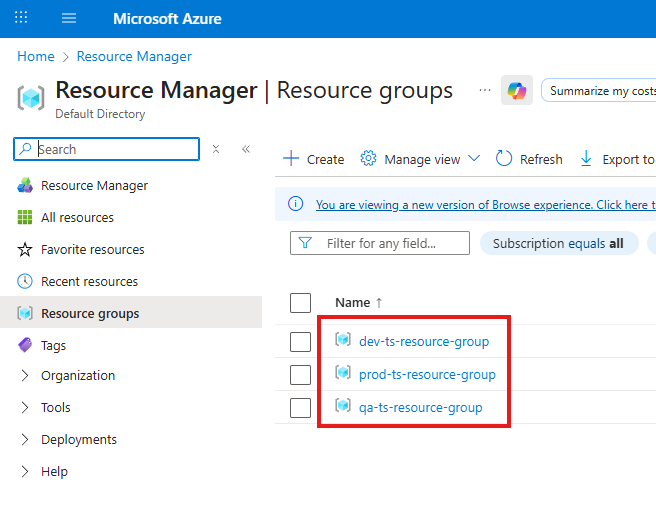Click the Favorite resources star icon
This screenshot has width=656, height=523.
click(25, 250)
